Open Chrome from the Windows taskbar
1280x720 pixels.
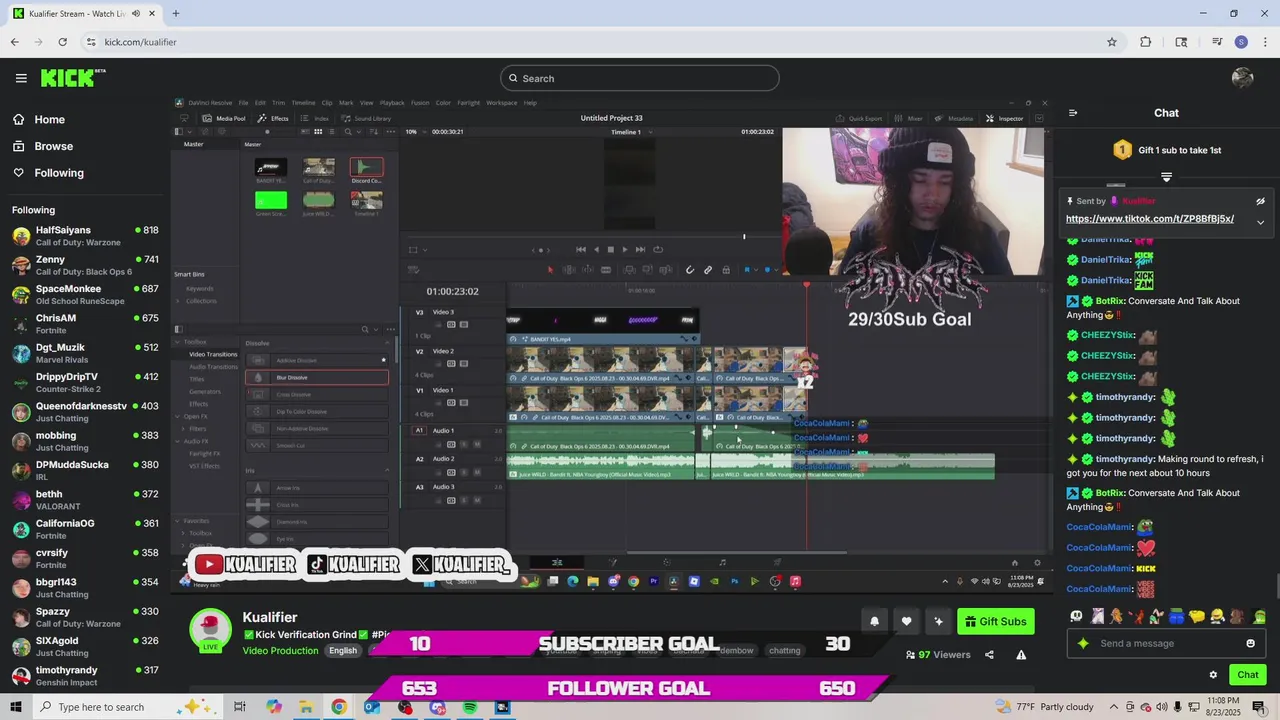[x=339, y=707]
